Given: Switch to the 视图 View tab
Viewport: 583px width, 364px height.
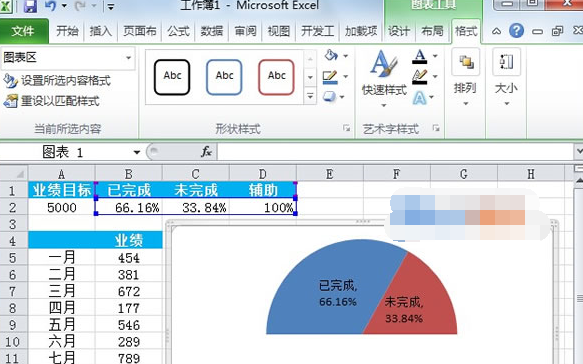Looking at the screenshot, I should point(279,31).
